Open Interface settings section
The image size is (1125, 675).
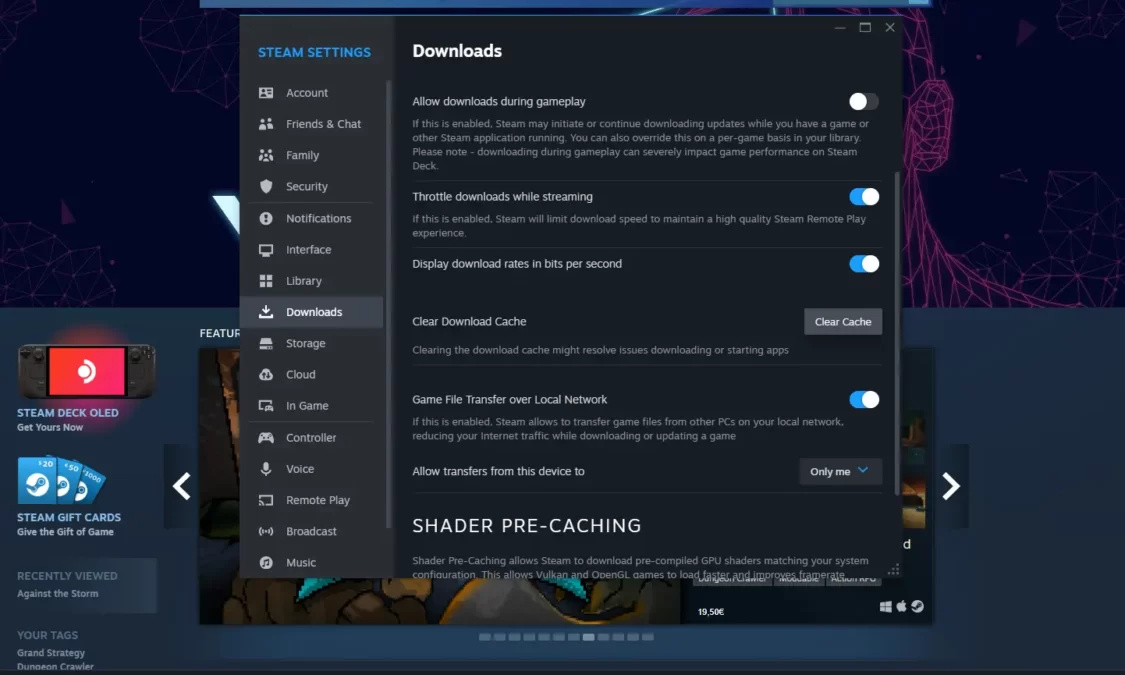coord(311,250)
